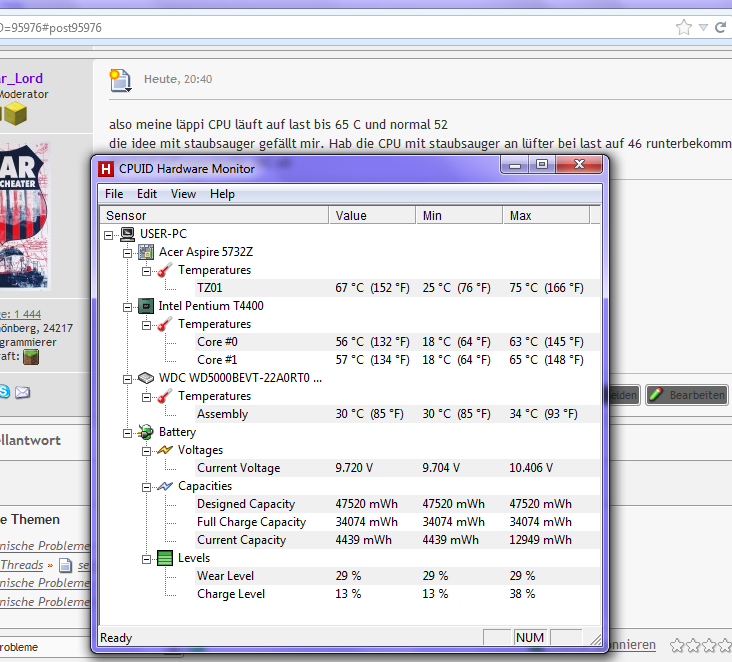Click the USER-PC computer icon
This screenshot has width=732, height=662.
tap(128, 234)
